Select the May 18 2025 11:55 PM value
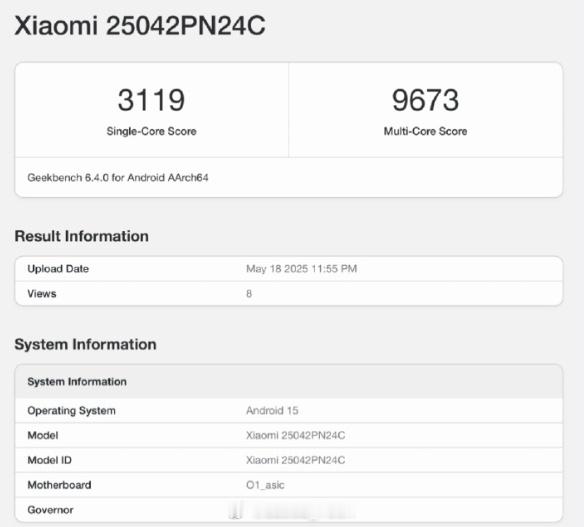584x527 pixels. point(301,269)
